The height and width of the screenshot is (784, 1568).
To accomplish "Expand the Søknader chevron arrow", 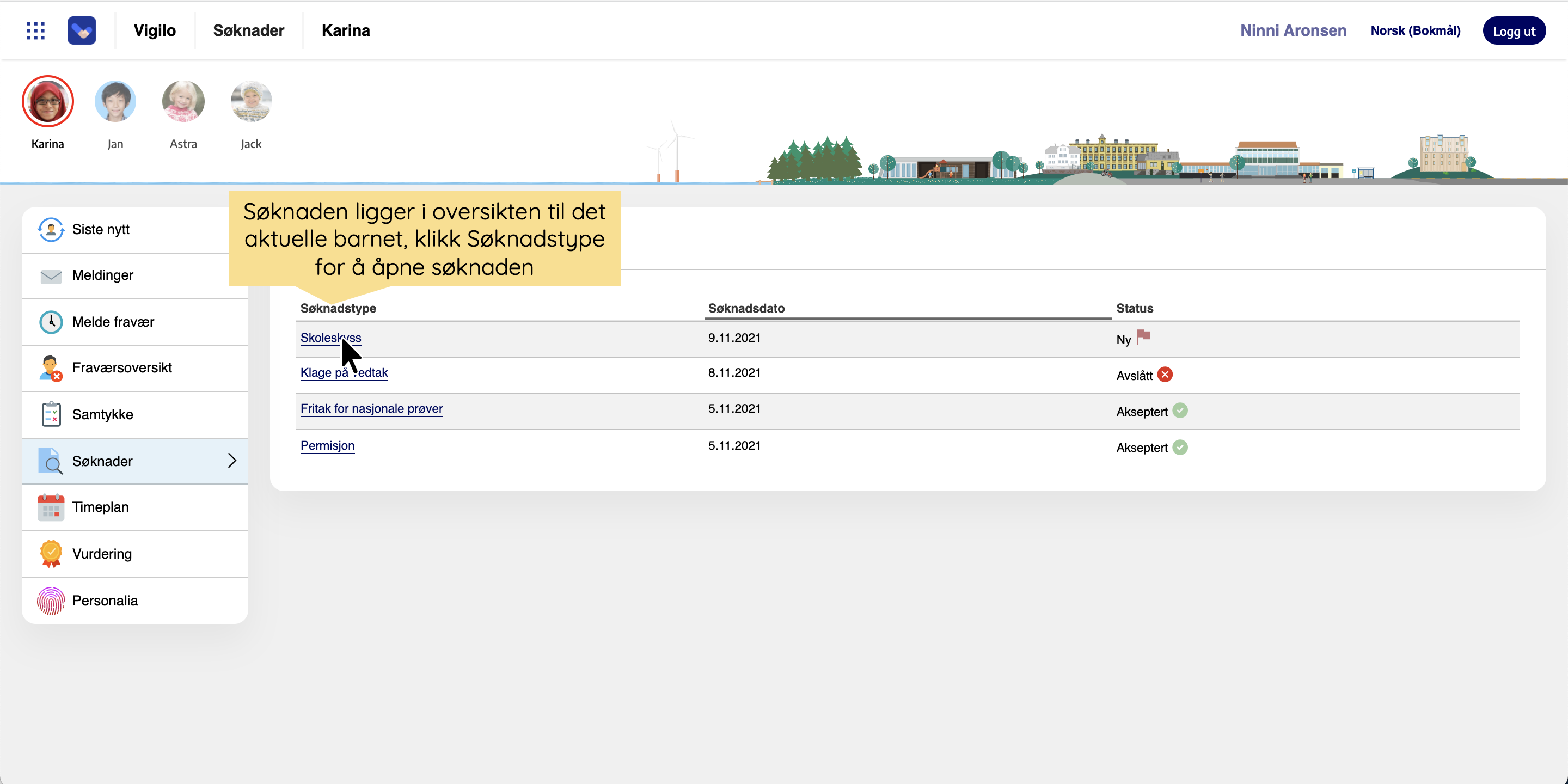I will click(232, 461).
